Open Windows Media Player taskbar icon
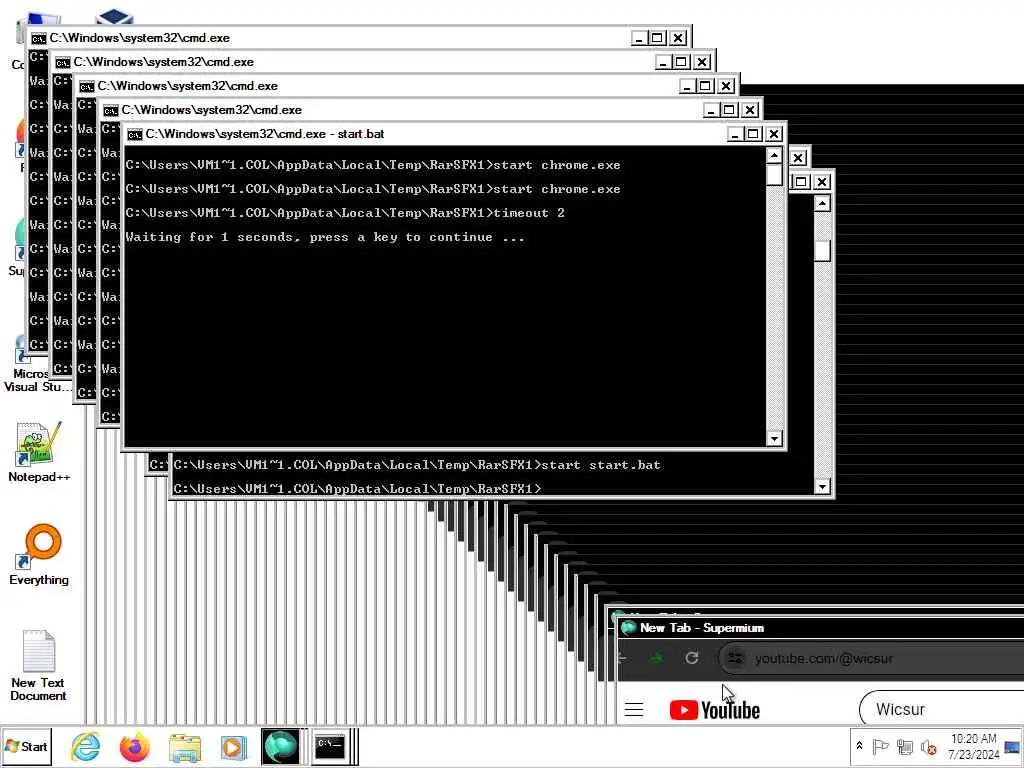Screen dimensions: 1024x768 click(233, 747)
